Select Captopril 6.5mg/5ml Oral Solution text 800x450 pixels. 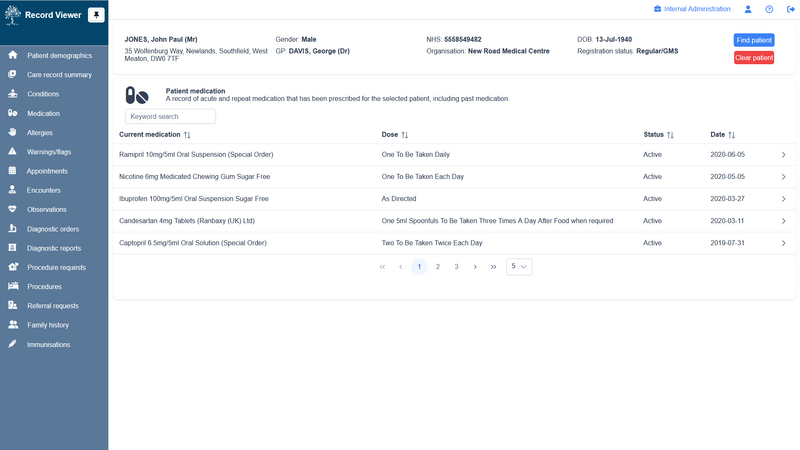click(x=193, y=243)
